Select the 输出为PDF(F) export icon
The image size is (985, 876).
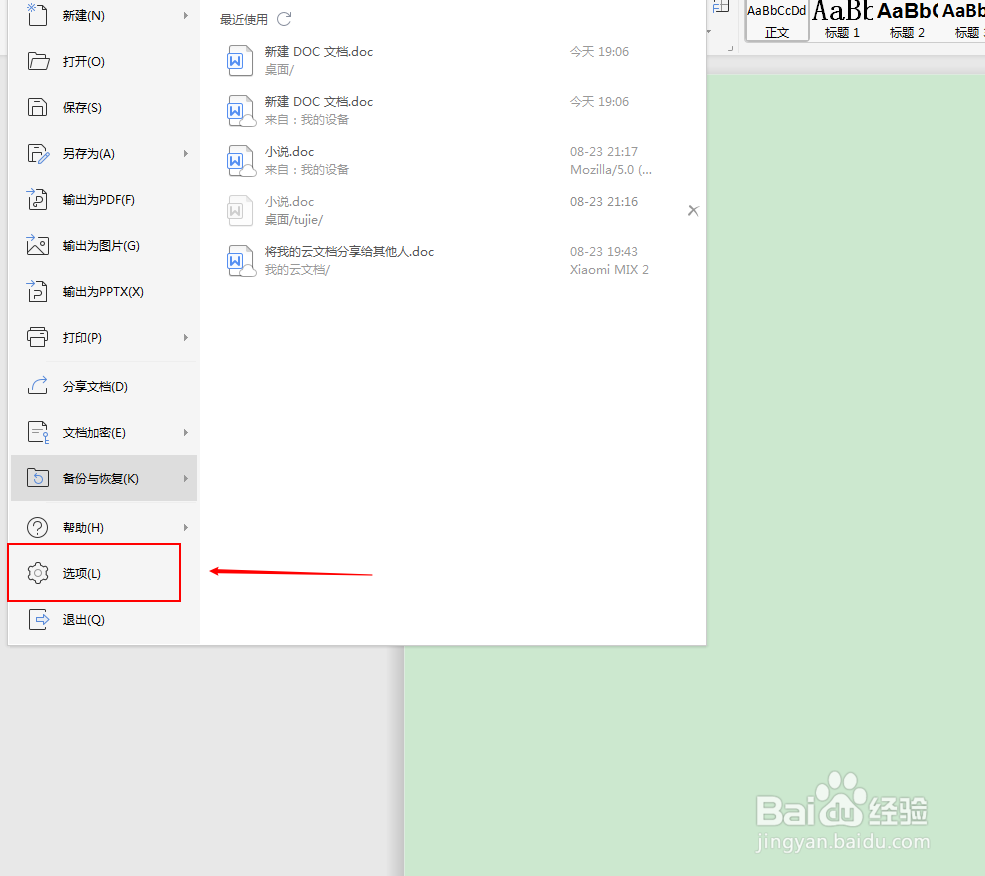click(37, 199)
